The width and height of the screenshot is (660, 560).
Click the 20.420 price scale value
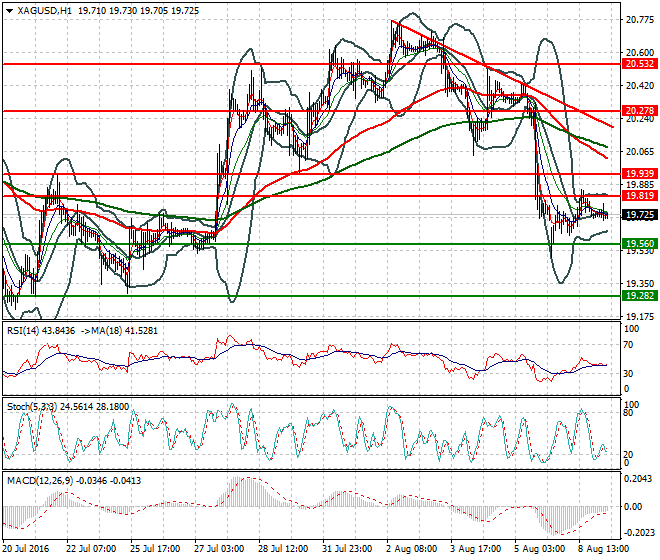(640, 86)
